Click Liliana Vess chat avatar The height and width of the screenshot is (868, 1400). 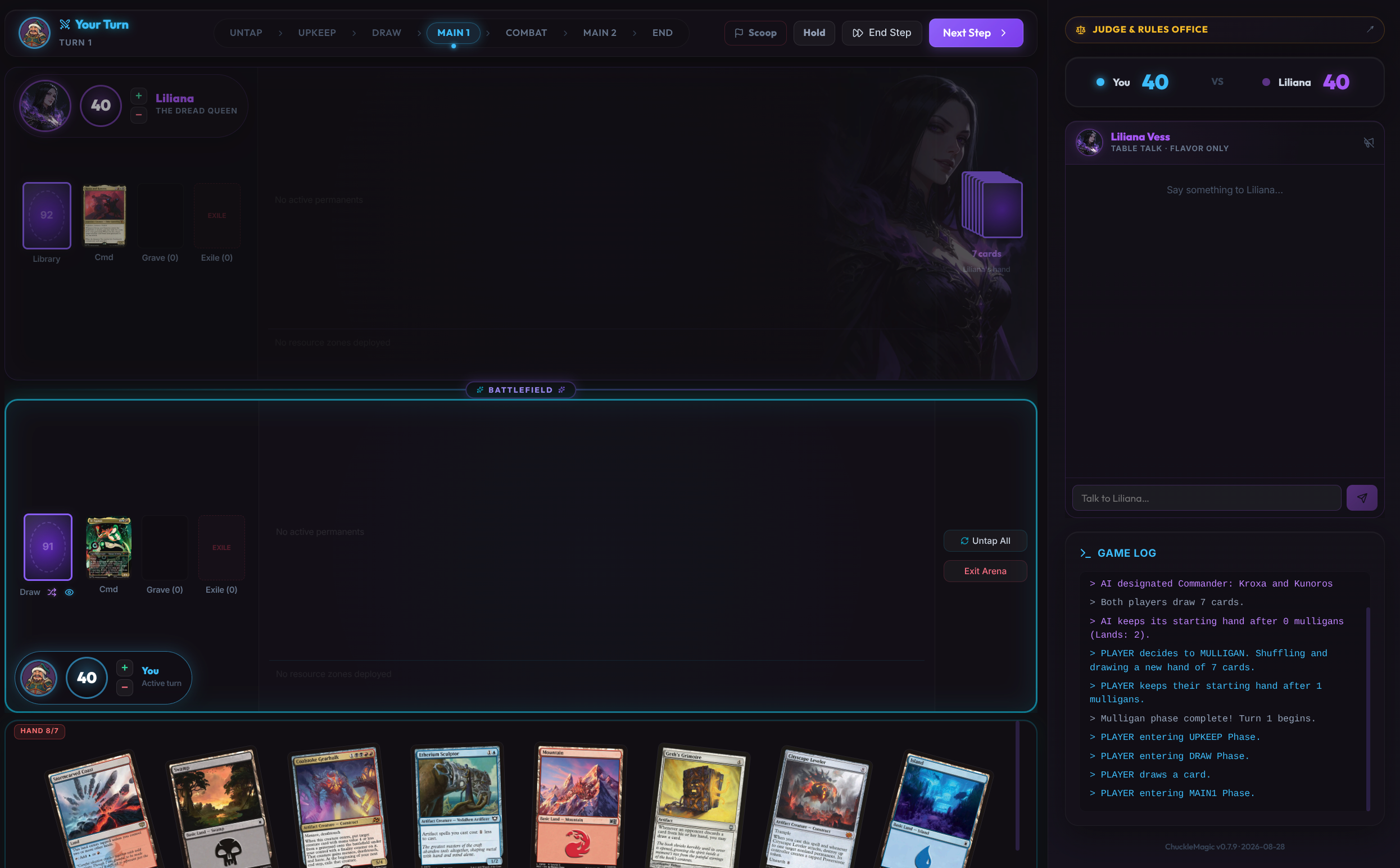1089,142
